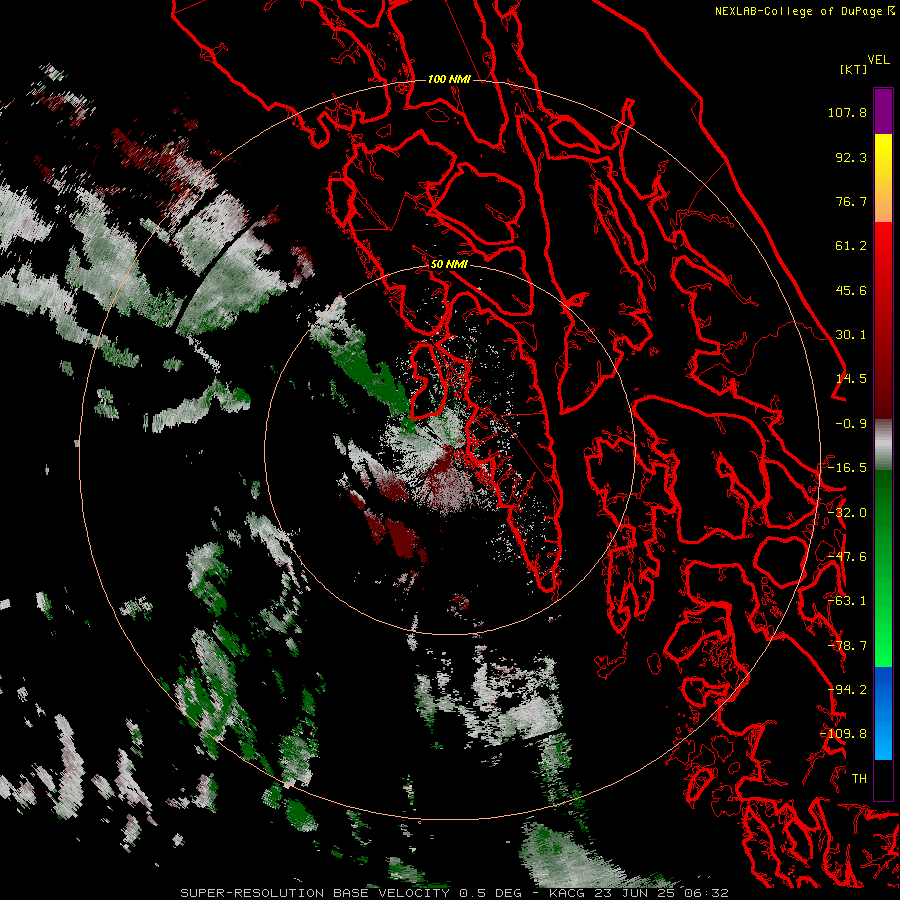Screen dimensions: 900x900
Task: Click the NEXLAB-College of DuPage watermark text
Action: [x=804, y=11]
